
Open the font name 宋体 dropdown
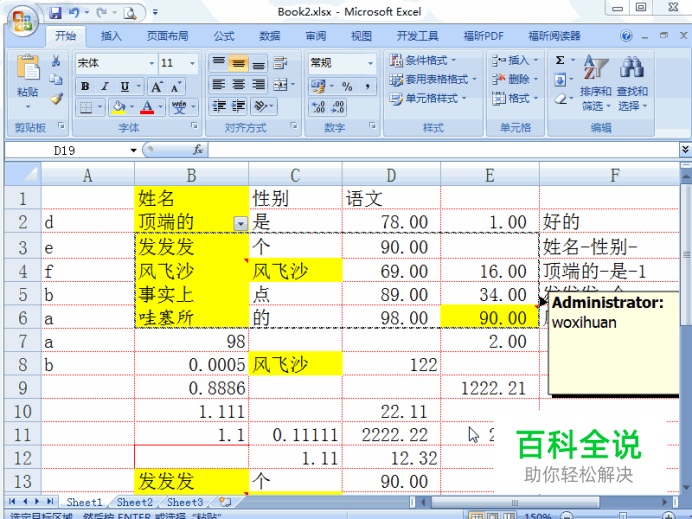point(151,64)
